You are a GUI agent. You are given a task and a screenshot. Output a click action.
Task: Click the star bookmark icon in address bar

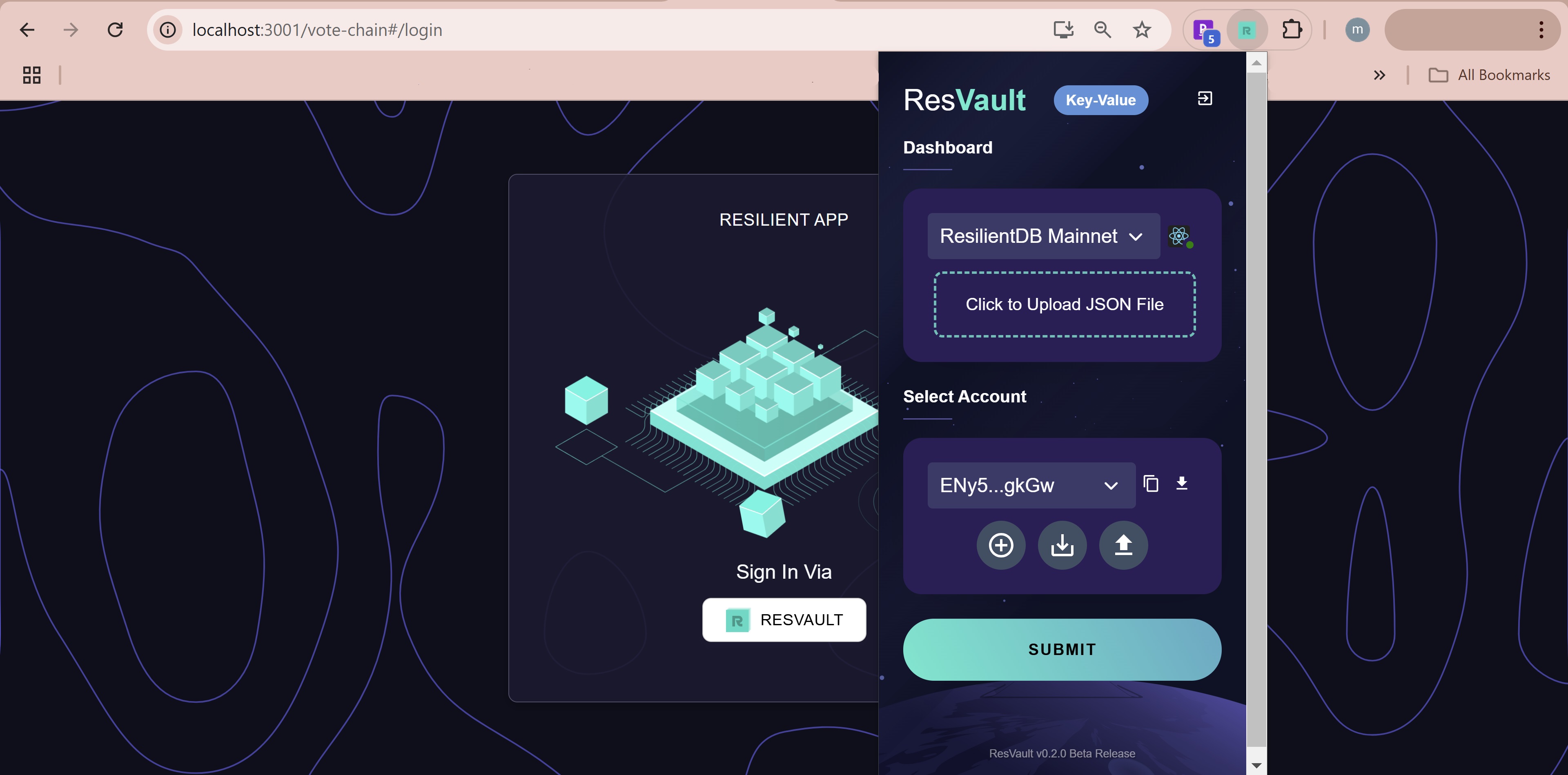(x=1143, y=29)
